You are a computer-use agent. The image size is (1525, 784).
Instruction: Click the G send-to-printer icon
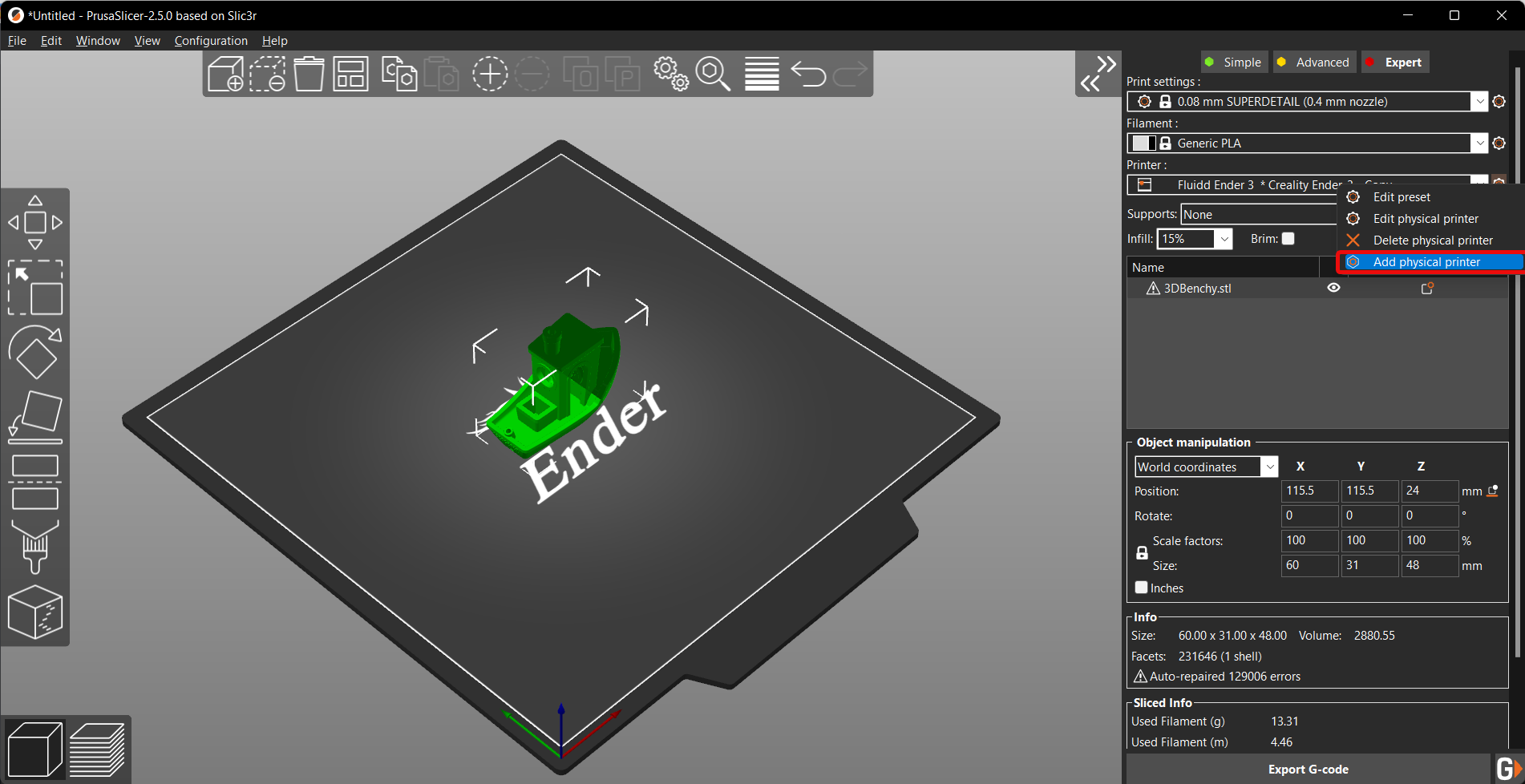1508,769
